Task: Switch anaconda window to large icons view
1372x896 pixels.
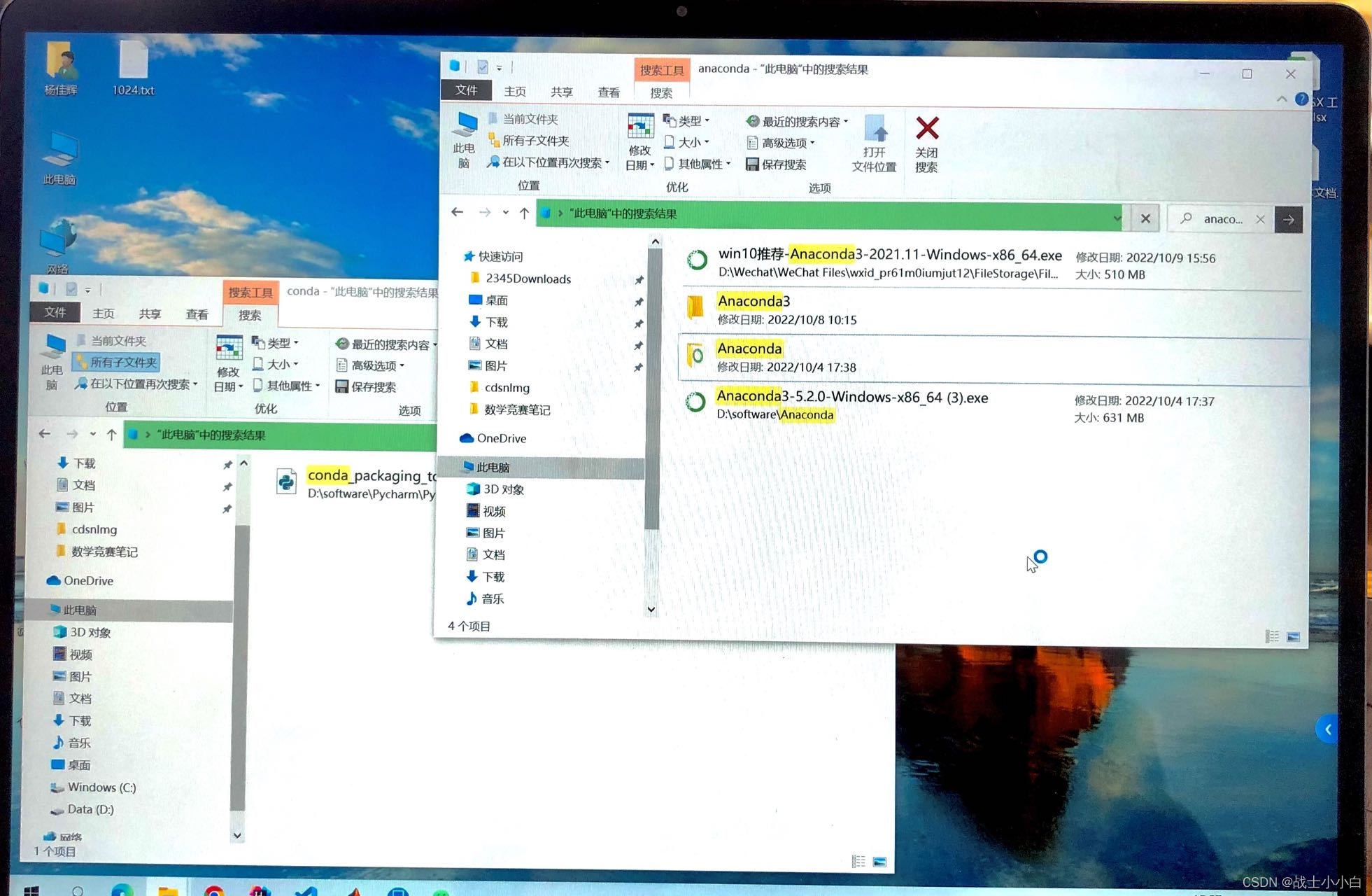Action: (1293, 637)
